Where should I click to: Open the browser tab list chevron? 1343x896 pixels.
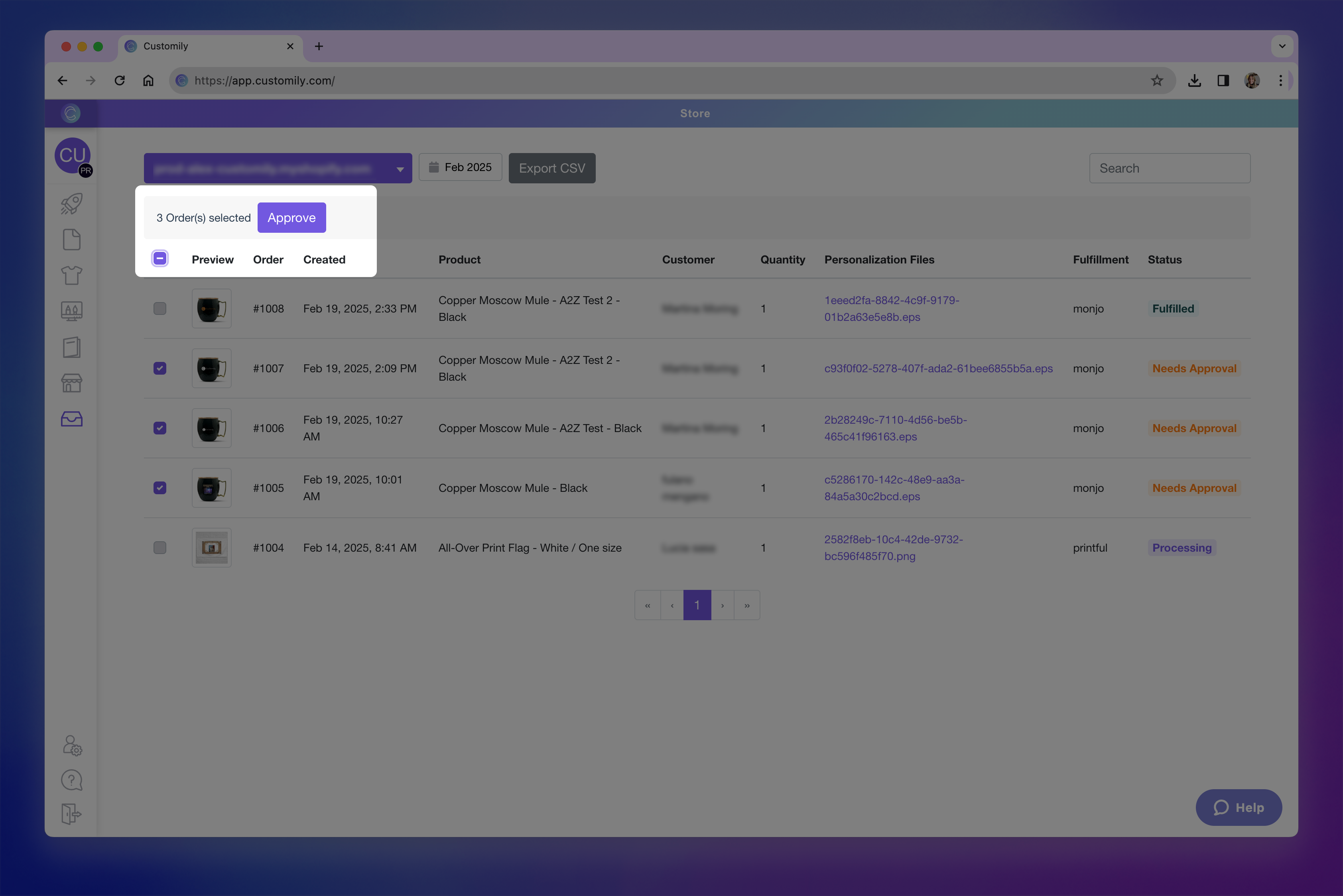pos(1282,46)
